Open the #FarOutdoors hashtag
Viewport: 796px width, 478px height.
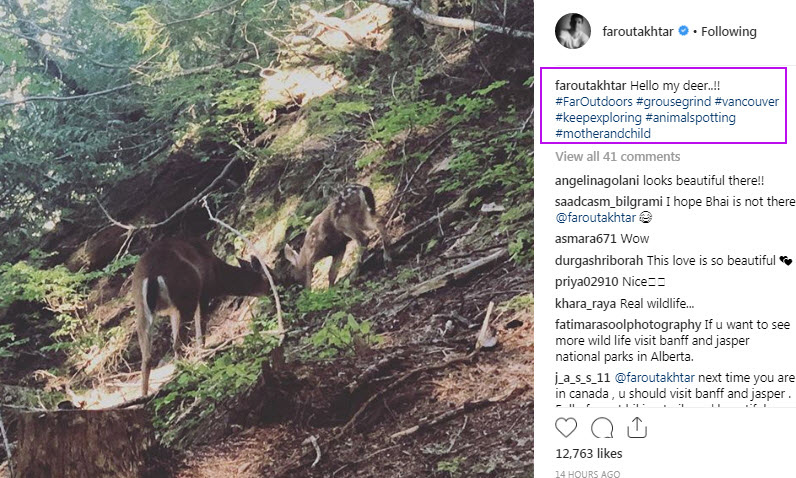click(596, 102)
